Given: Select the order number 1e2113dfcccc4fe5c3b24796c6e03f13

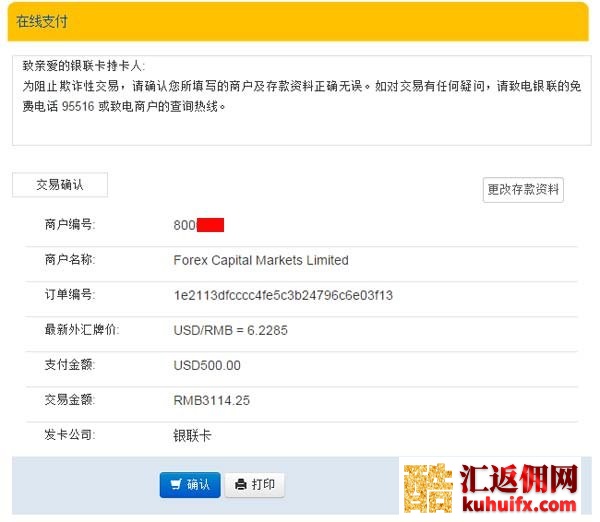Looking at the screenshot, I should [x=283, y=295].
